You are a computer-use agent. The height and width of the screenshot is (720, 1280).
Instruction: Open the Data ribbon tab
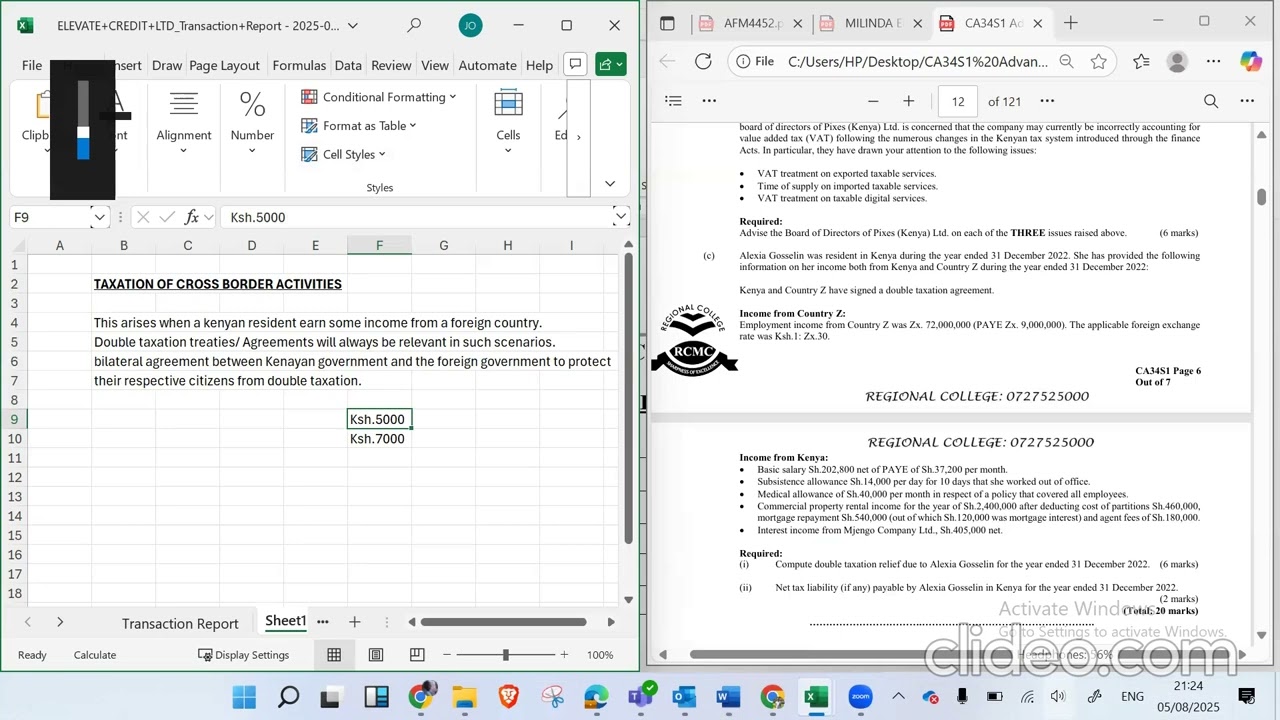click(348, 65)
